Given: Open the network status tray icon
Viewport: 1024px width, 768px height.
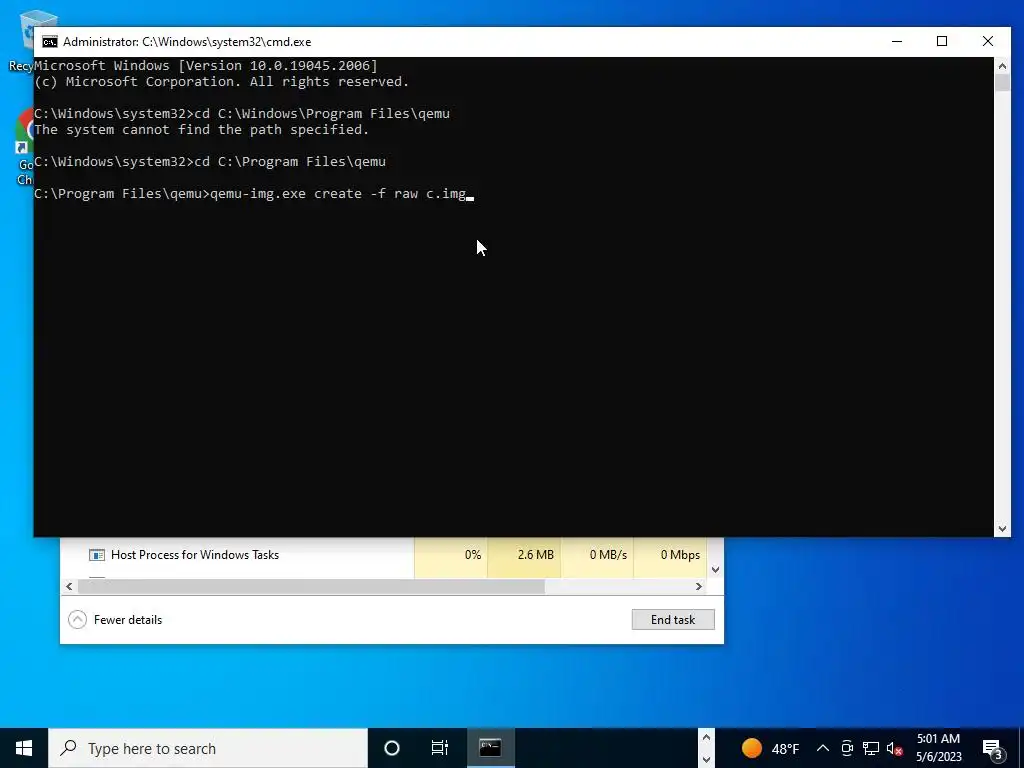Looking at the screenshot, I should pyautogui.click(x=871, y=748).
